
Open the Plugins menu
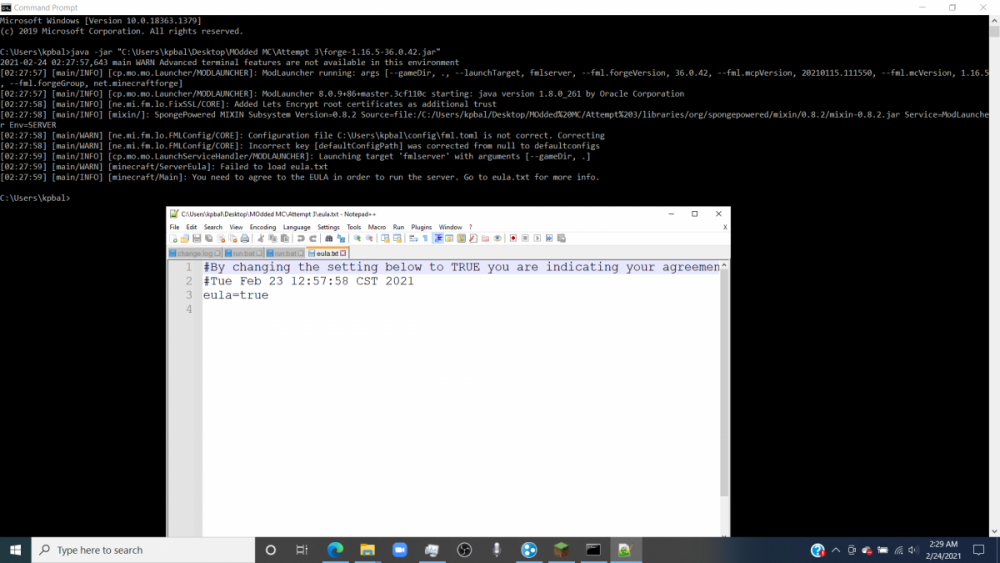[421, 227]
